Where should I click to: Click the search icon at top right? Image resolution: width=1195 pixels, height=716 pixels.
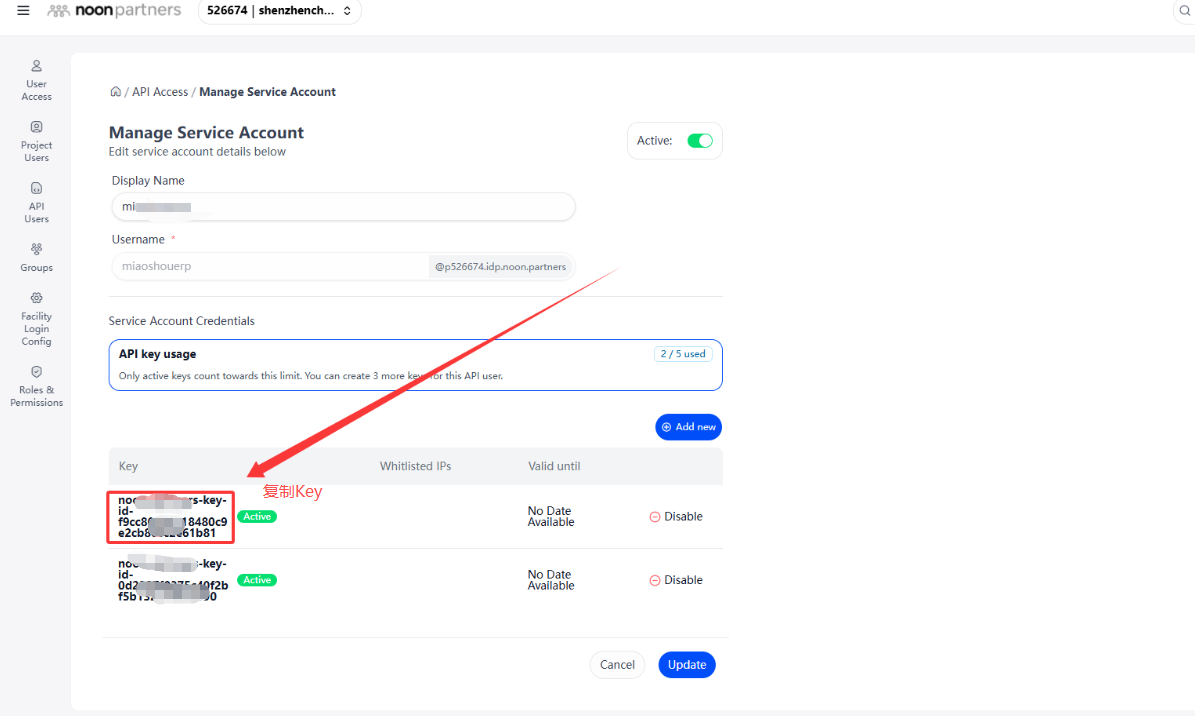(1184, 11)
